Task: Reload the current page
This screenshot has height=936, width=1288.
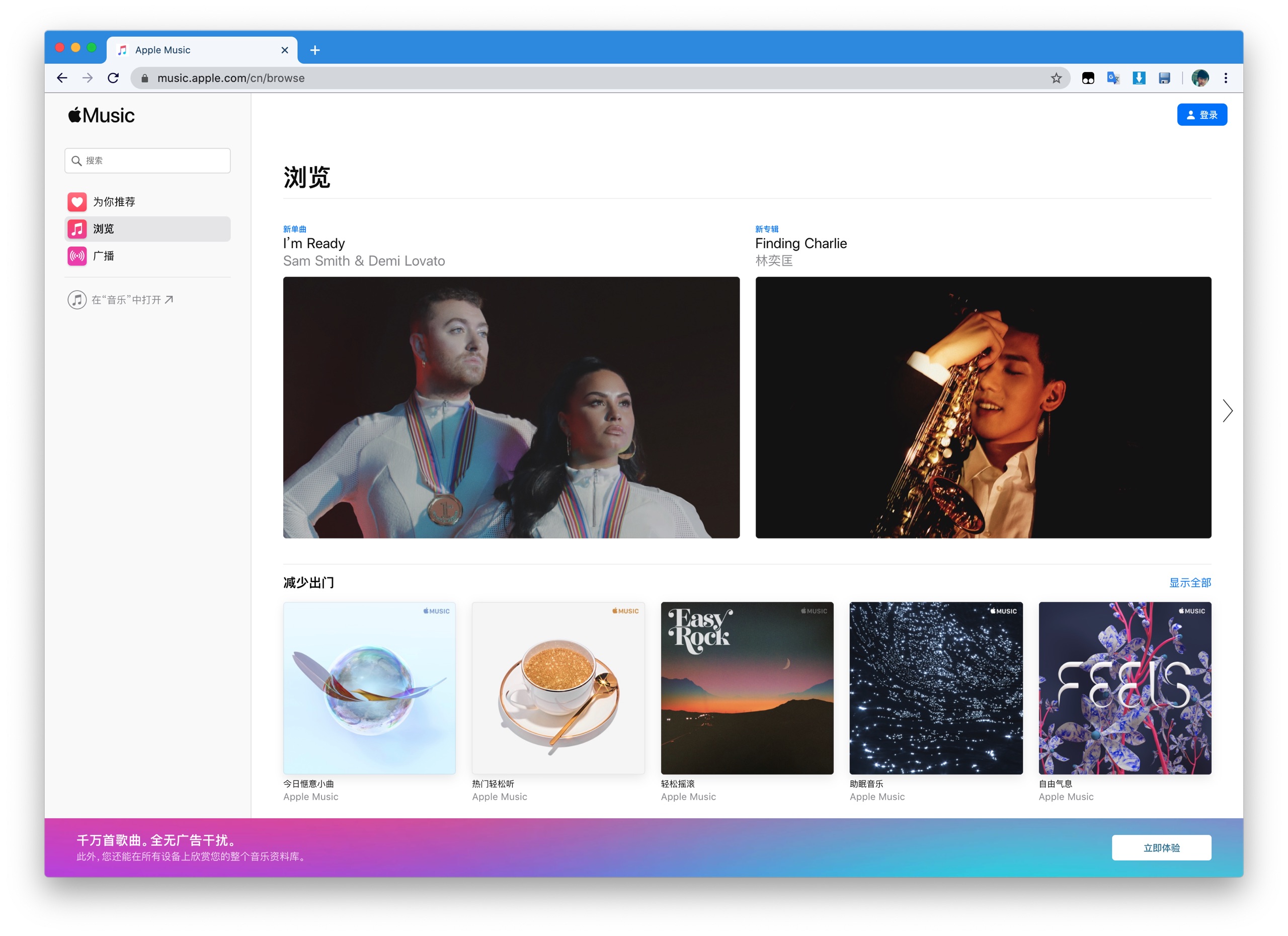Action: (113, 78)
